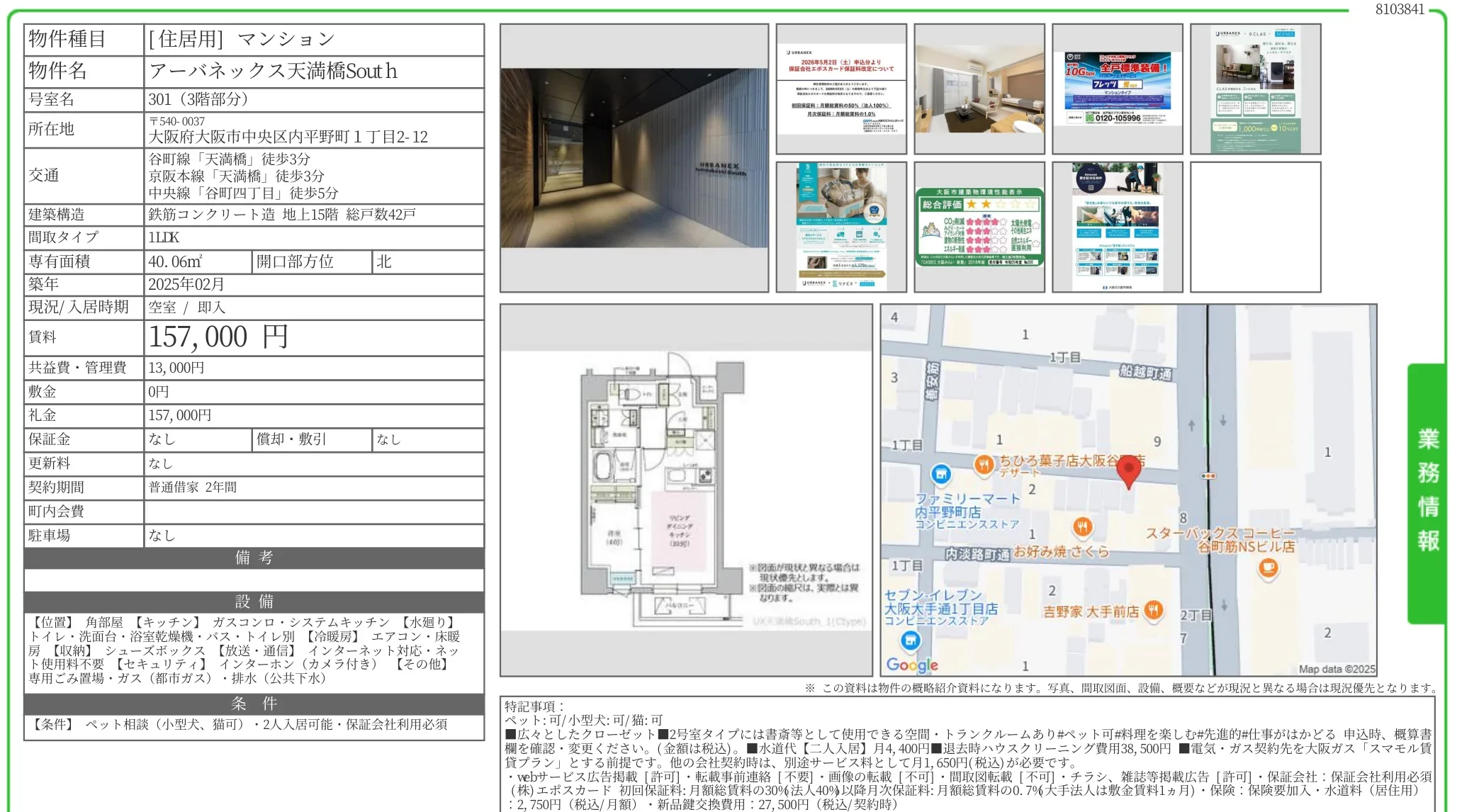Open the furnished room interior thumbnail
1457x812 pixels.
point(979,89)
